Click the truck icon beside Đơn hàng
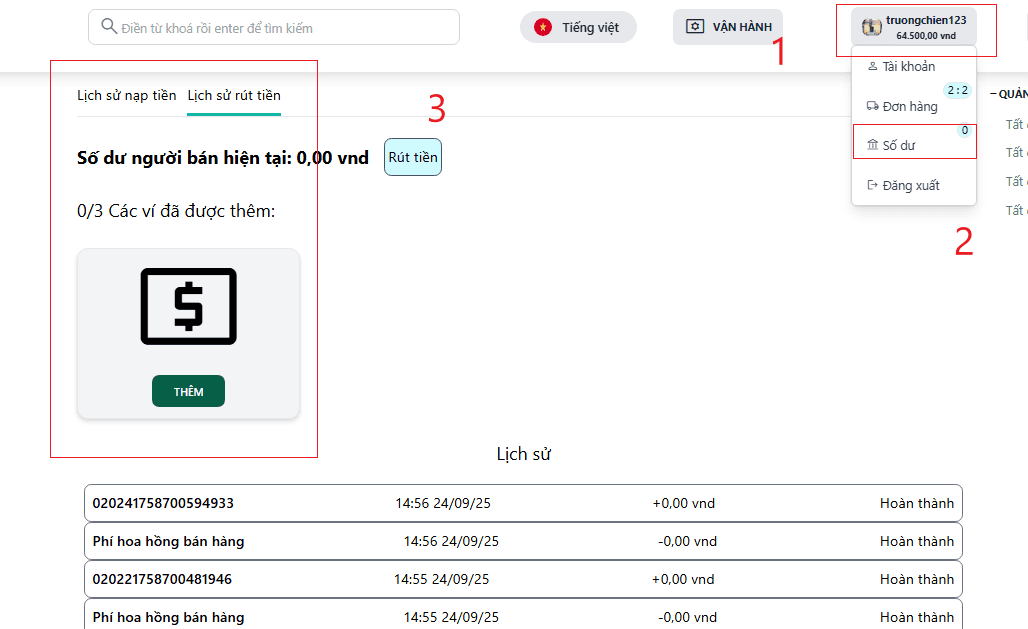 (872, 106)
